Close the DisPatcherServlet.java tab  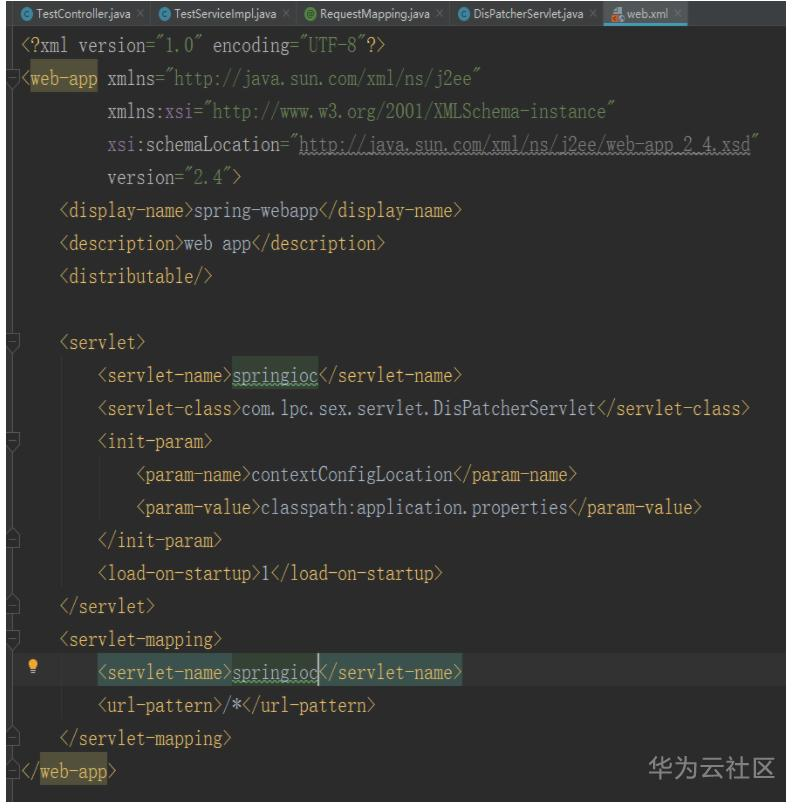[x=593, y=13]
